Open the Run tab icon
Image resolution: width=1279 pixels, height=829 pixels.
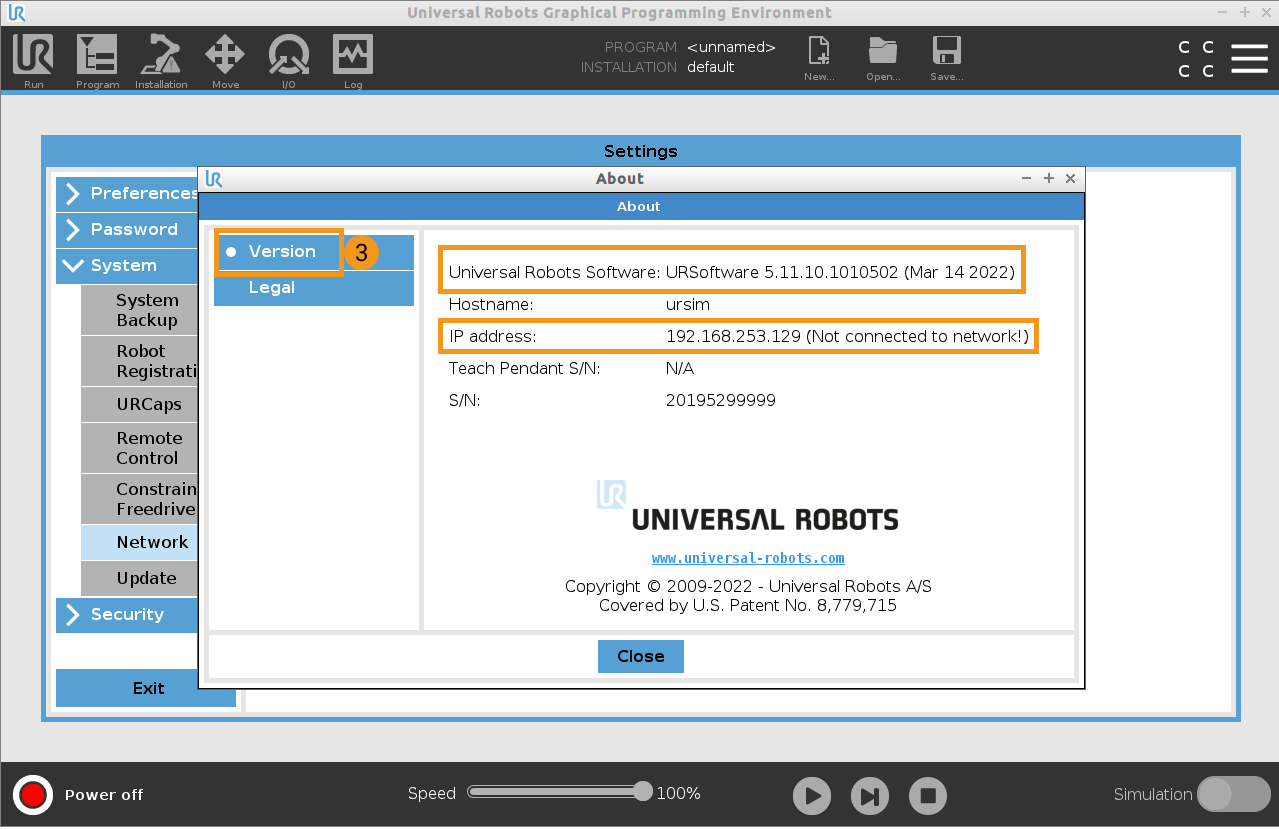(33, 56)
